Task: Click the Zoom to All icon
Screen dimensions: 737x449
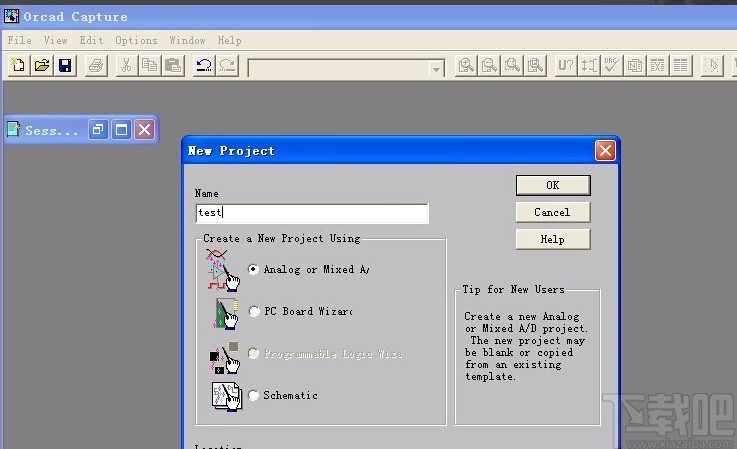Action: click(x=535, y=65)
